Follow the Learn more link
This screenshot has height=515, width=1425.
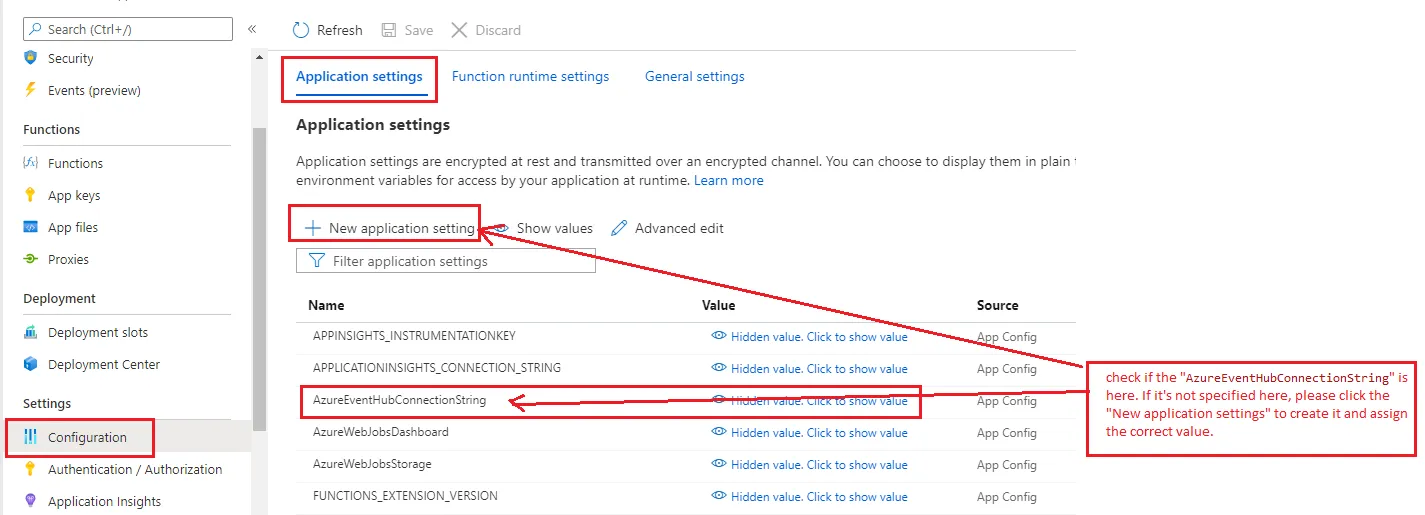click(x=728, y=181)
